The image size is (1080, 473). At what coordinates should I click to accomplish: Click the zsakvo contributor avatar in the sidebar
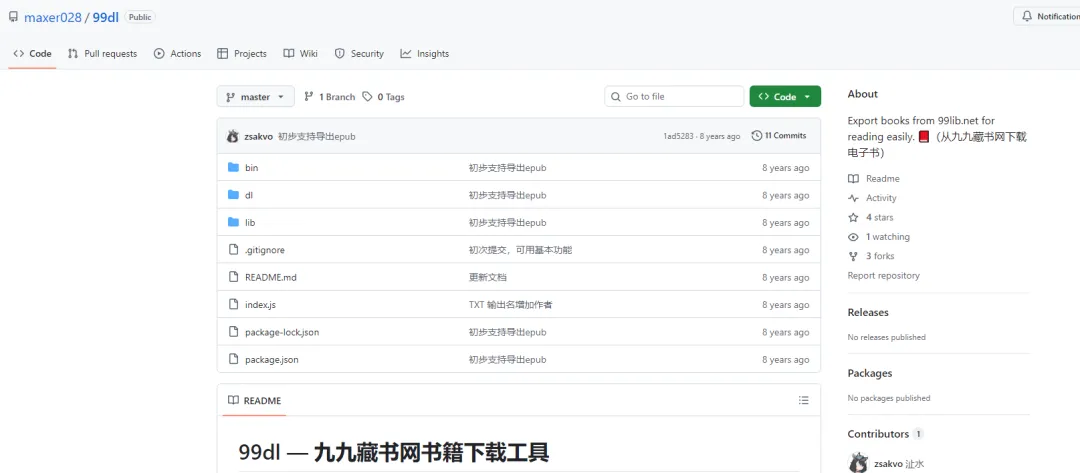click(x=858, y=463)
